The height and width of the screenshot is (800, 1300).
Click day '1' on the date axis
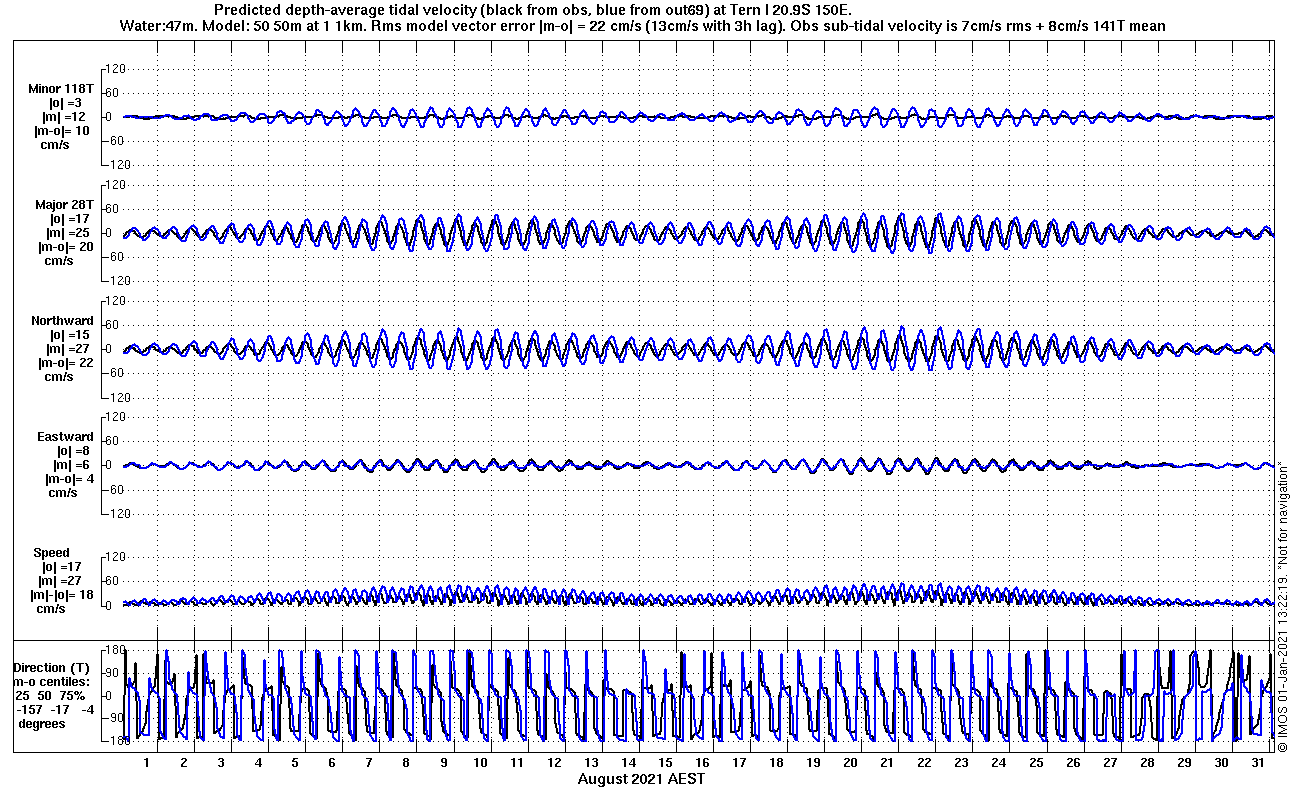(147, 762)
